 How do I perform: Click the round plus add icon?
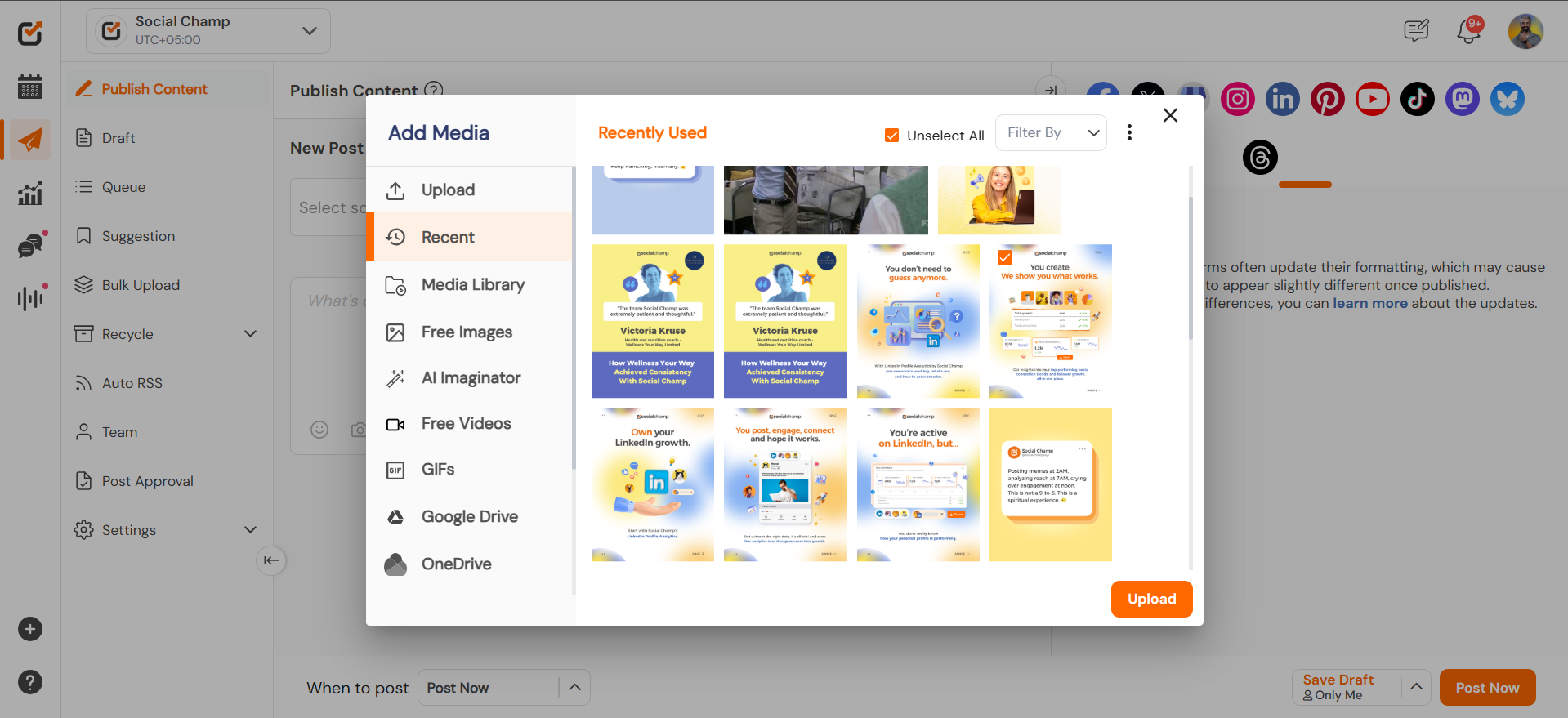click(30, 629)
